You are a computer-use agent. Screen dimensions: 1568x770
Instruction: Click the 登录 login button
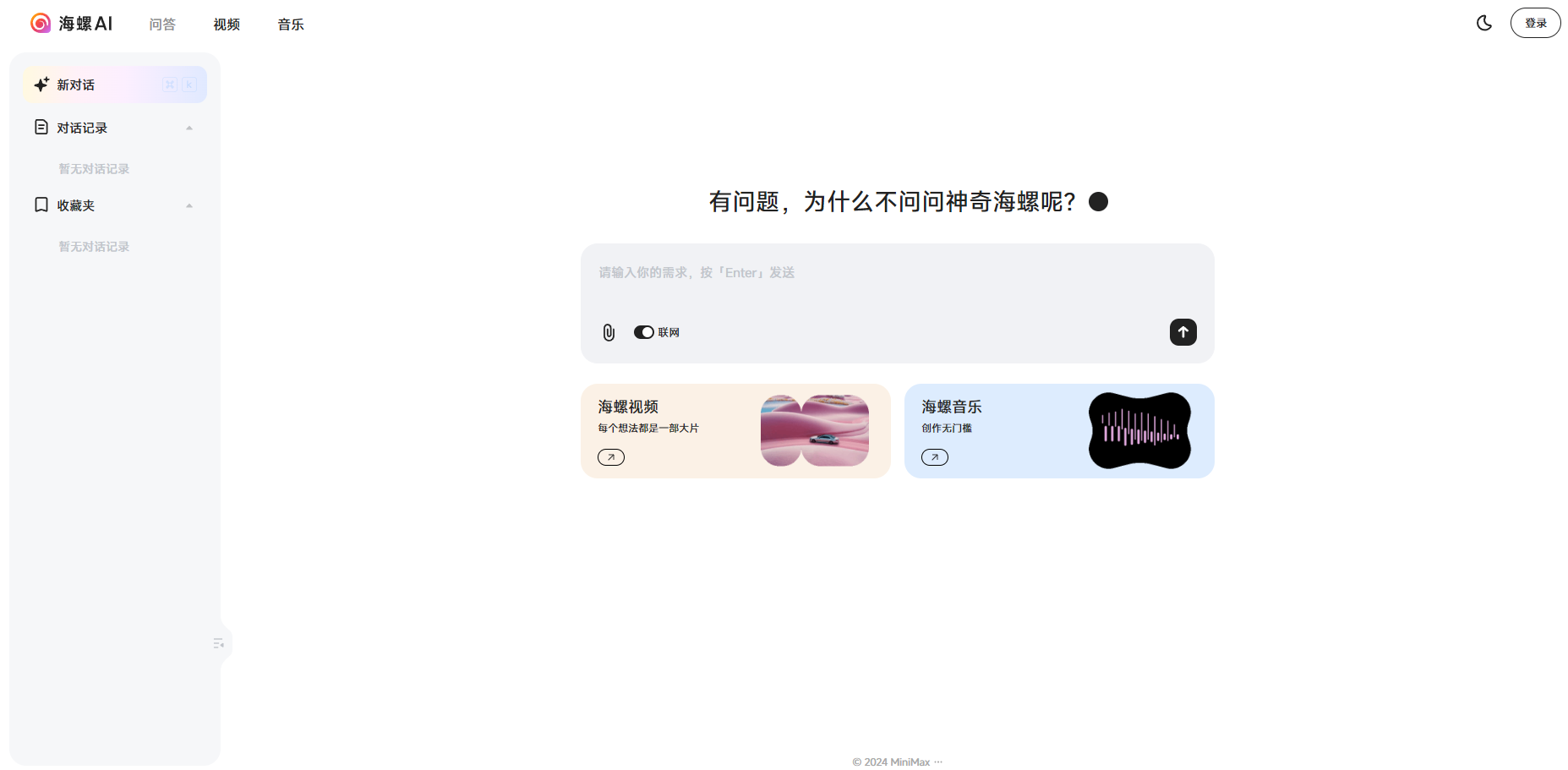click(1536, 23)
